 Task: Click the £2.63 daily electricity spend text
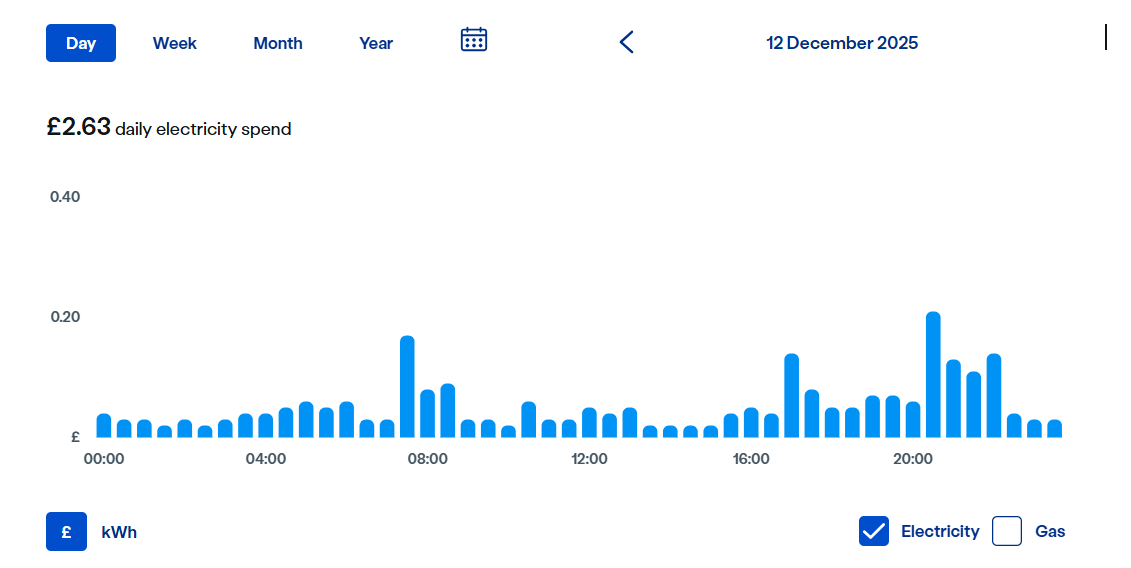pyautogui.click(x=169, y=128)
